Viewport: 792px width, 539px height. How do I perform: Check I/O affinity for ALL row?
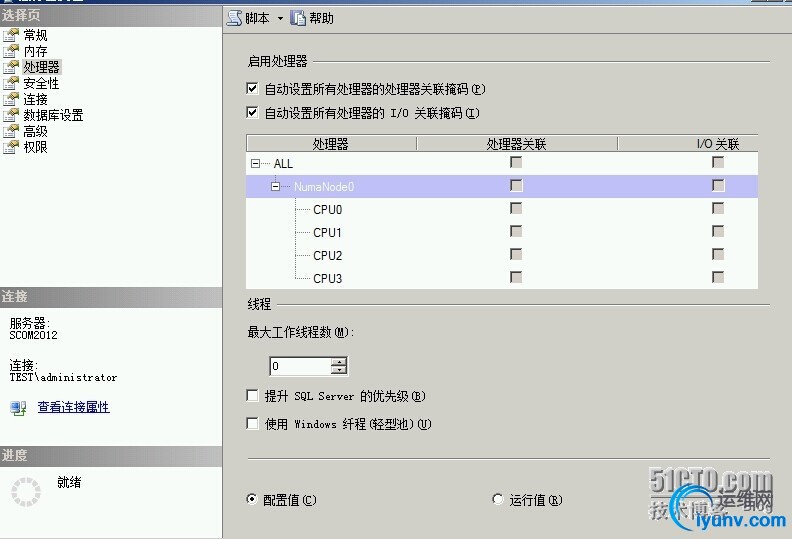pos(718,162)
